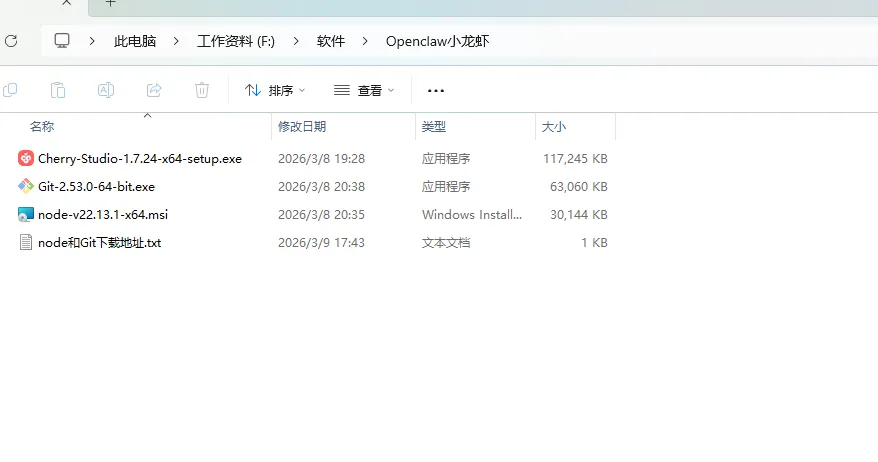Image resolution: width=878 pixels, height=462 pixels.
Task: Expand chevron after 此电脑 in breadcrumb
Action: click(x=176, y=41)
